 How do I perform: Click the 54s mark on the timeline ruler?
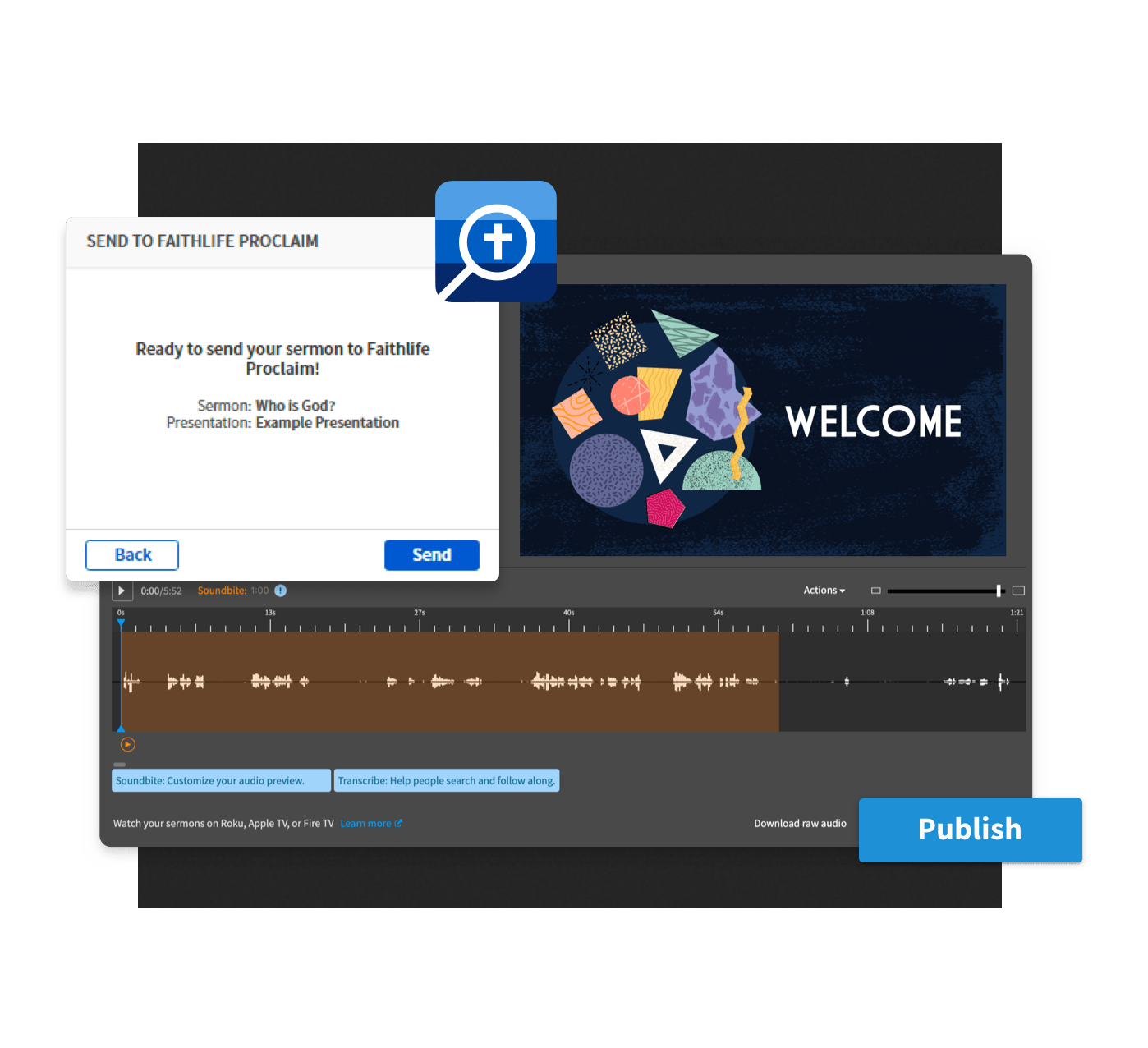[x=719, y=613]
